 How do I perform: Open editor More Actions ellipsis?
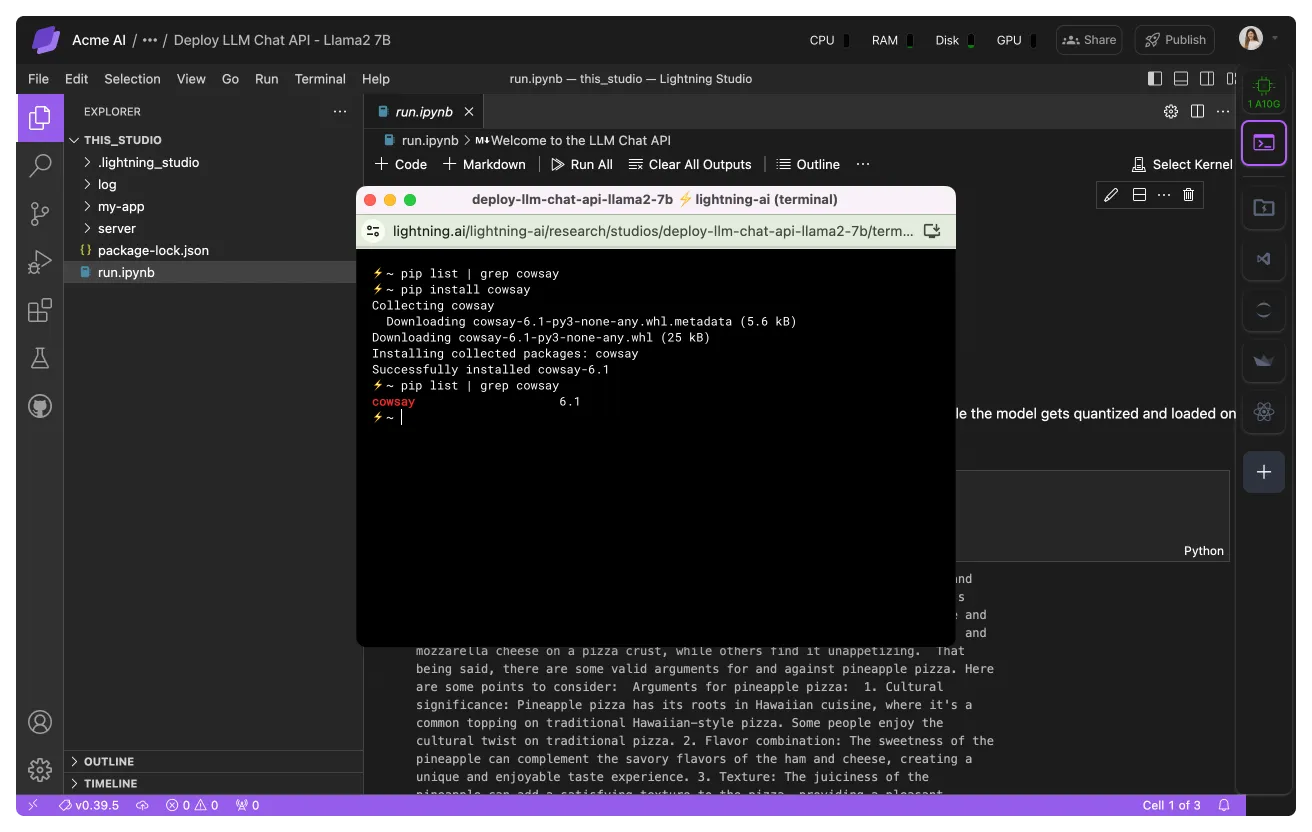(1223, 112)
